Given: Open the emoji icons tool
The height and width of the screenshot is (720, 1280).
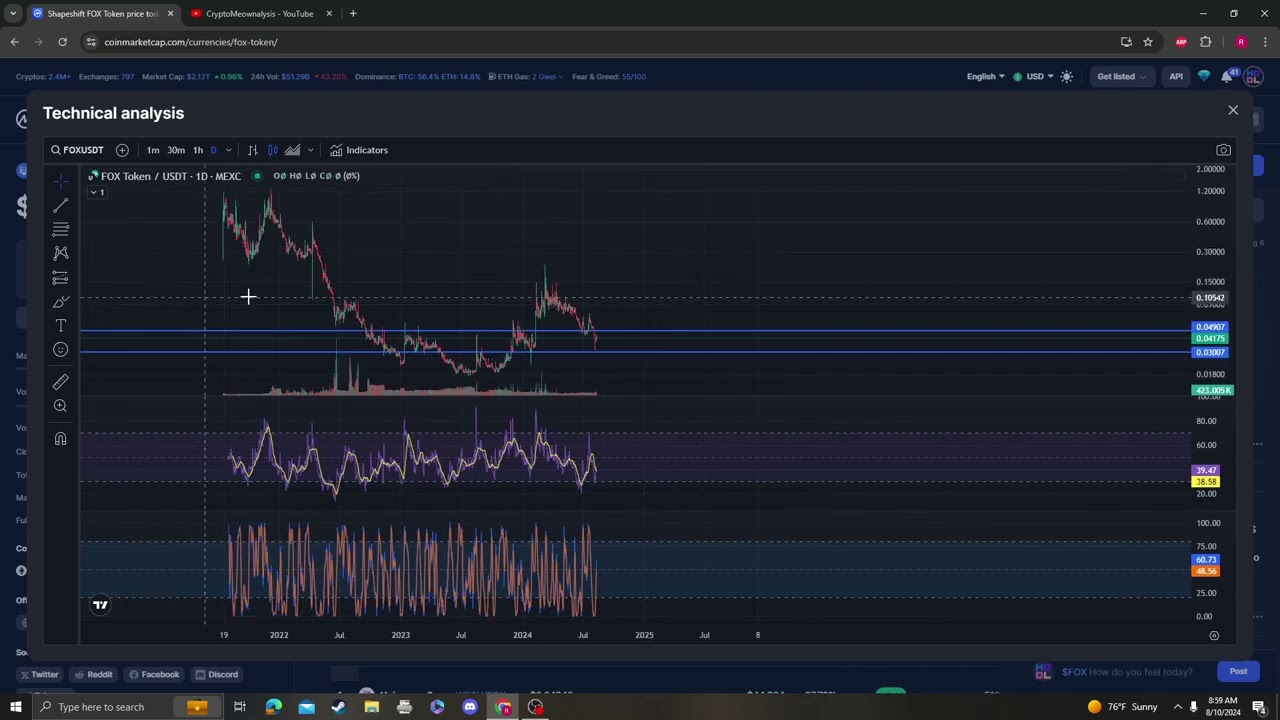Looking at the screenshot, I should click(60, 350).
